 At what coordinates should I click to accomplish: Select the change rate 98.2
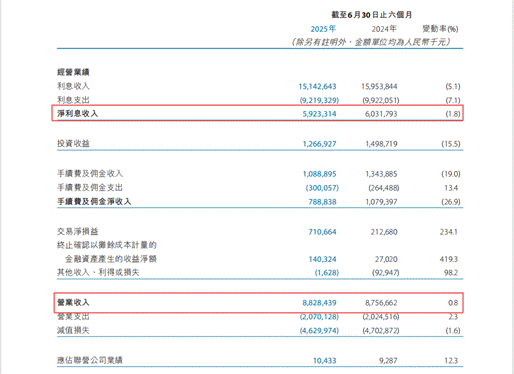tap(451, 273)
